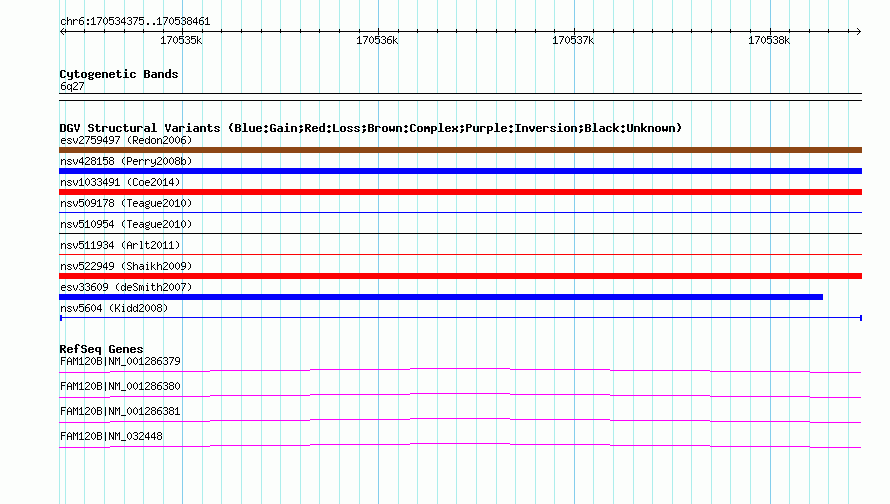
Task: Click the red bar under nsv522949
Action: 460,276
